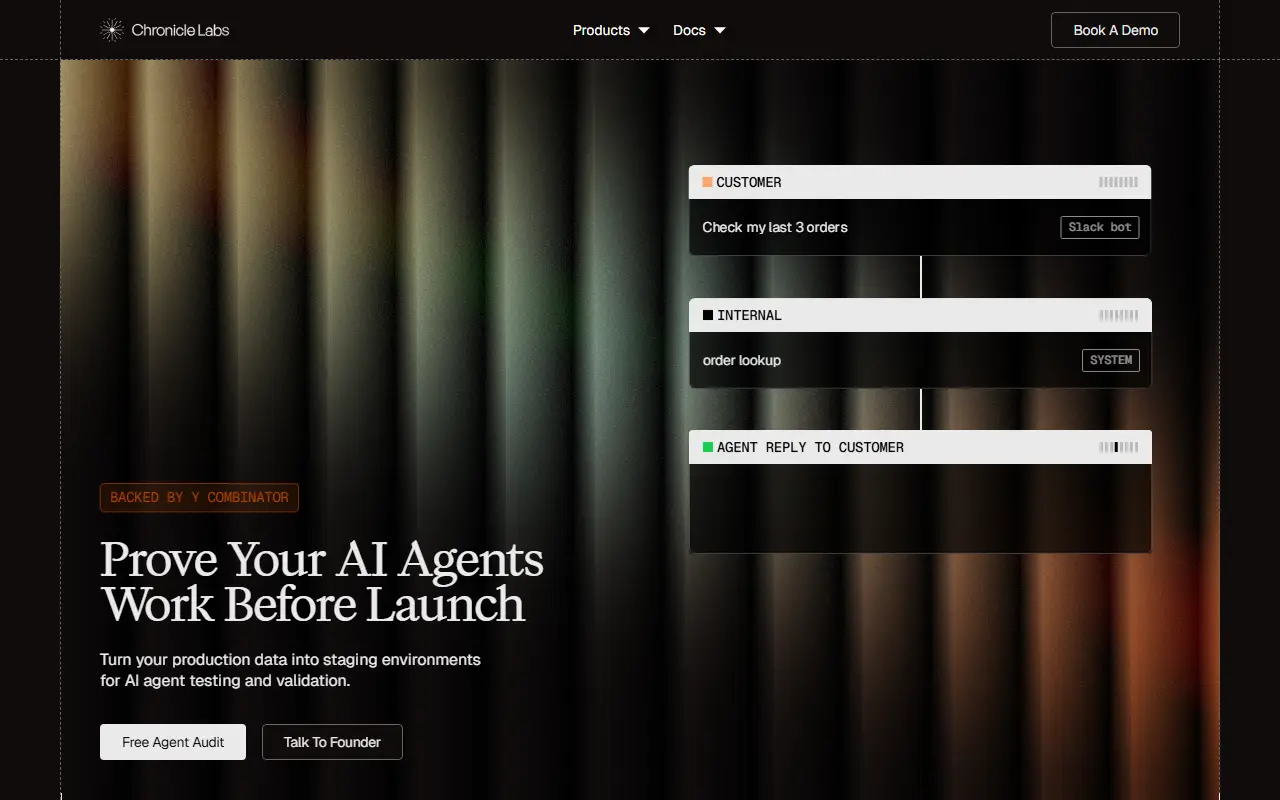Click the Free Agent Audit button
The image size is (1280, 800).
click(x=173, y=742)
